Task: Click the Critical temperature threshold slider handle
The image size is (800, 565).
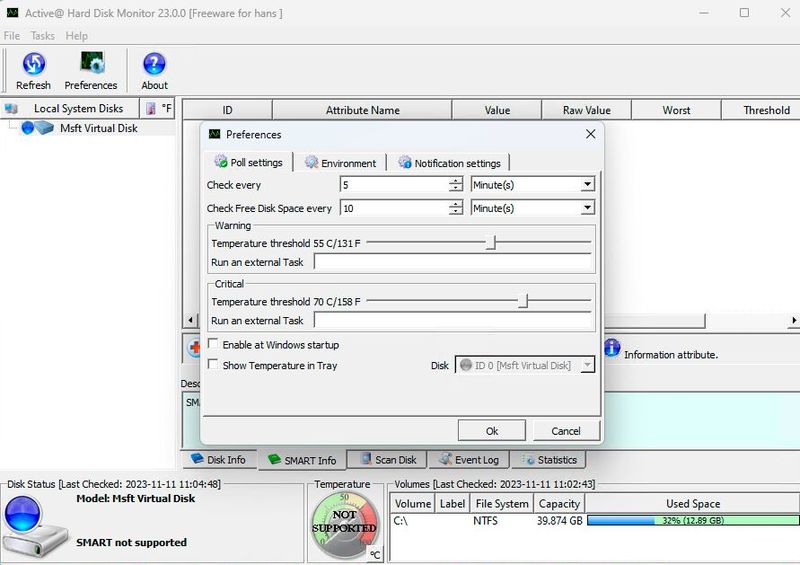Action: (523, 301)
